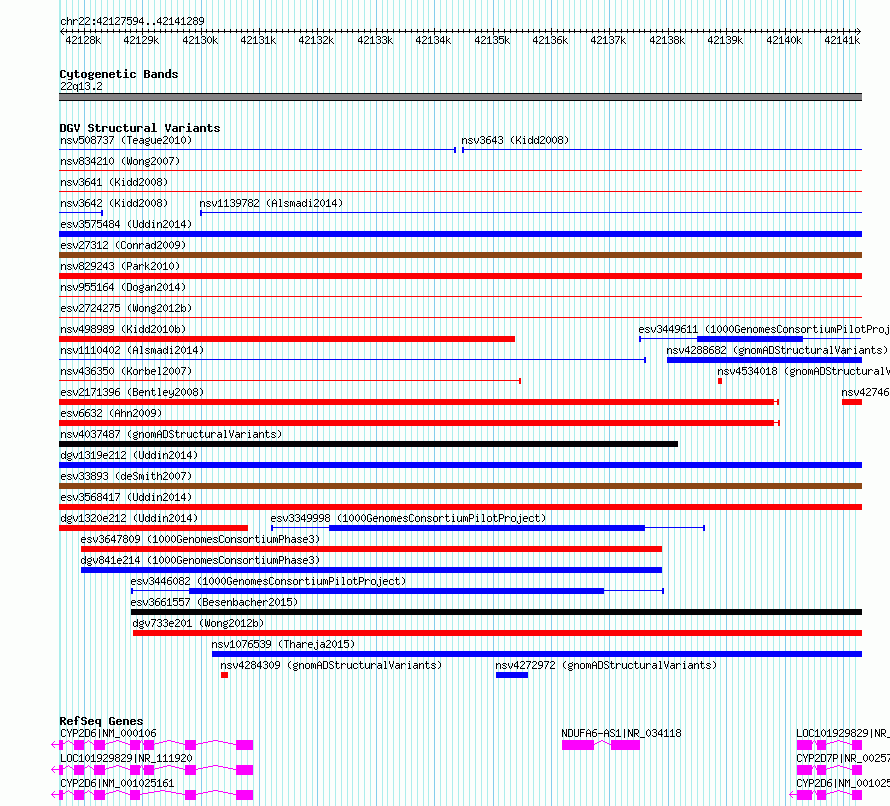Select dgv841e214 Phase3 blue bar

(x=371, y=570)
